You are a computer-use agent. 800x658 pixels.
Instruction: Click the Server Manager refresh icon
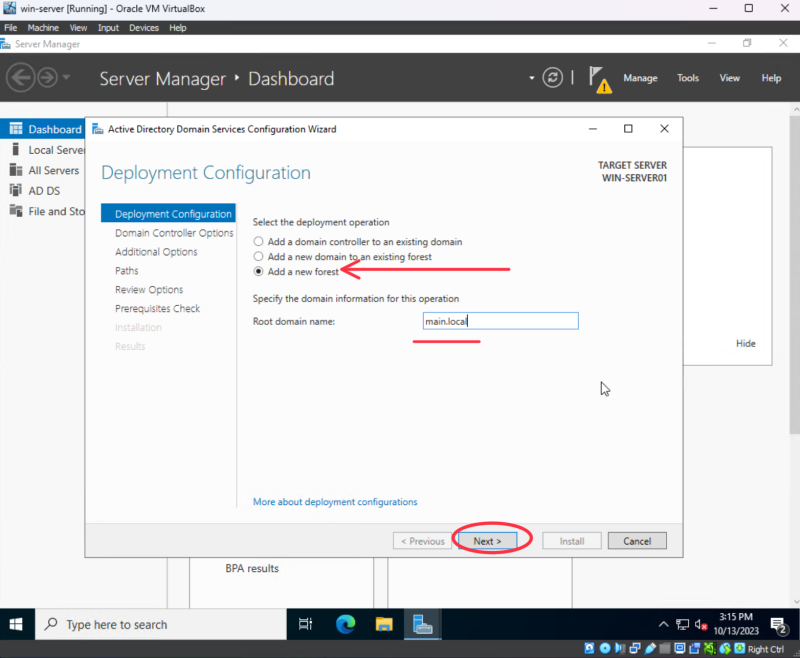553,78
